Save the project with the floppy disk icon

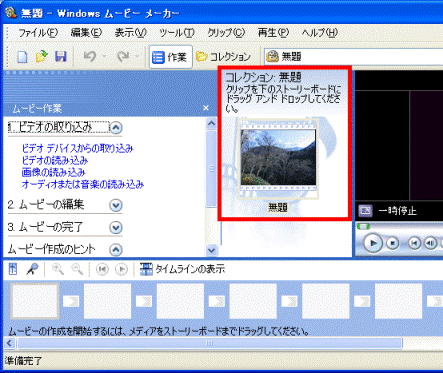coord(61,57)
